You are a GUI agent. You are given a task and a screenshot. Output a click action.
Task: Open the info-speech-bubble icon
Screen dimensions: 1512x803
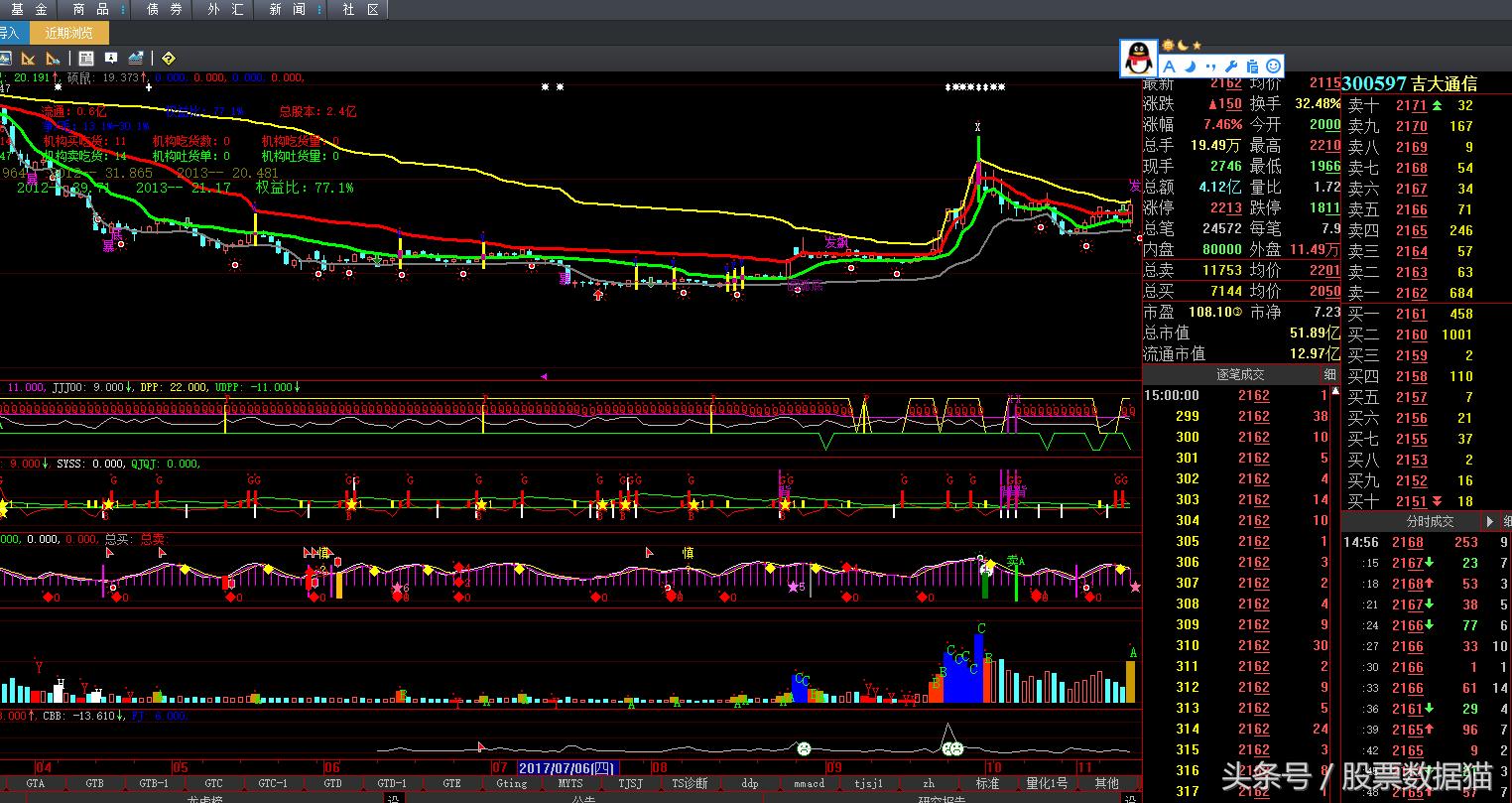(111, 59)
